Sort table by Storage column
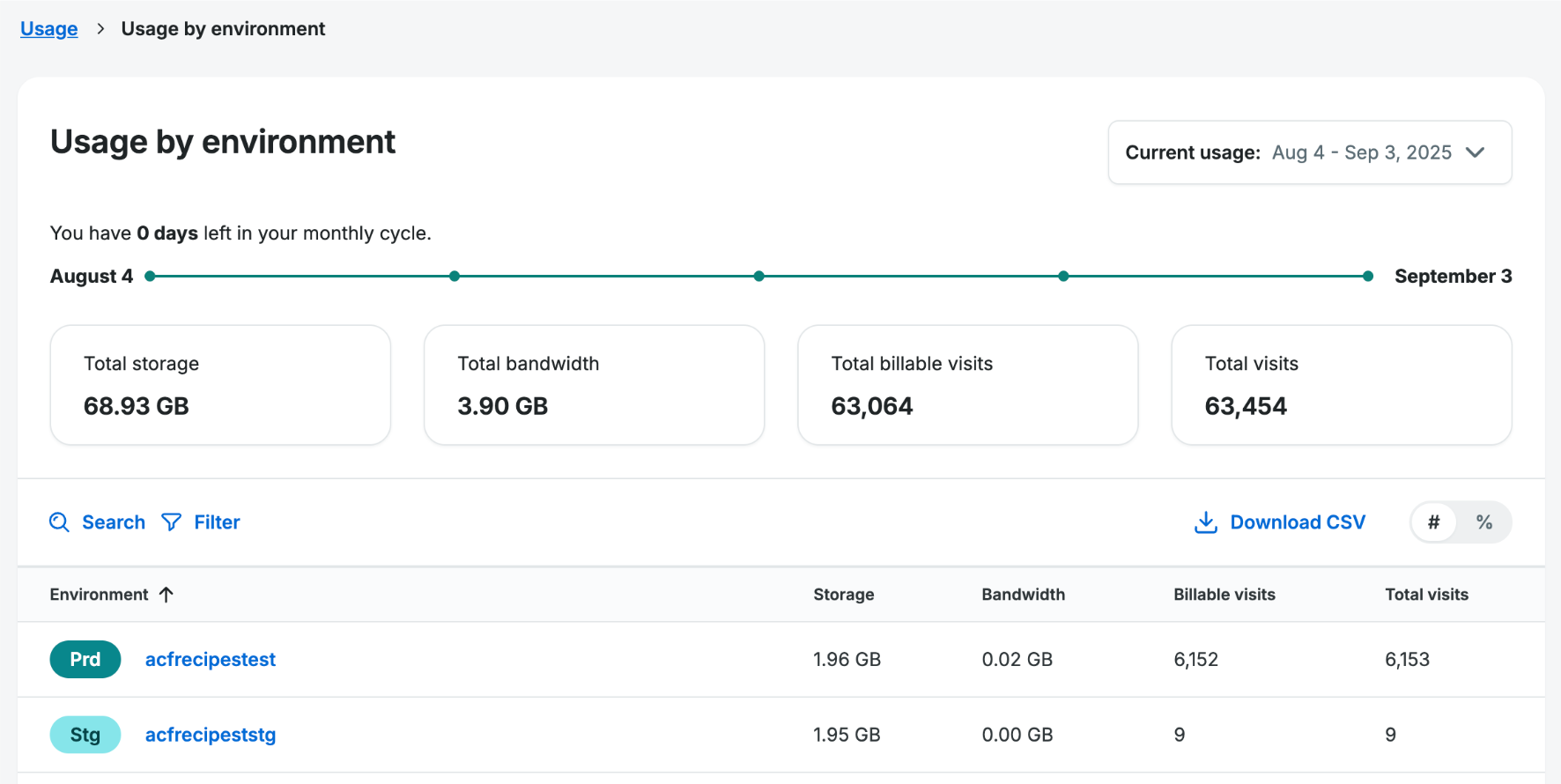 pos(843,595)
